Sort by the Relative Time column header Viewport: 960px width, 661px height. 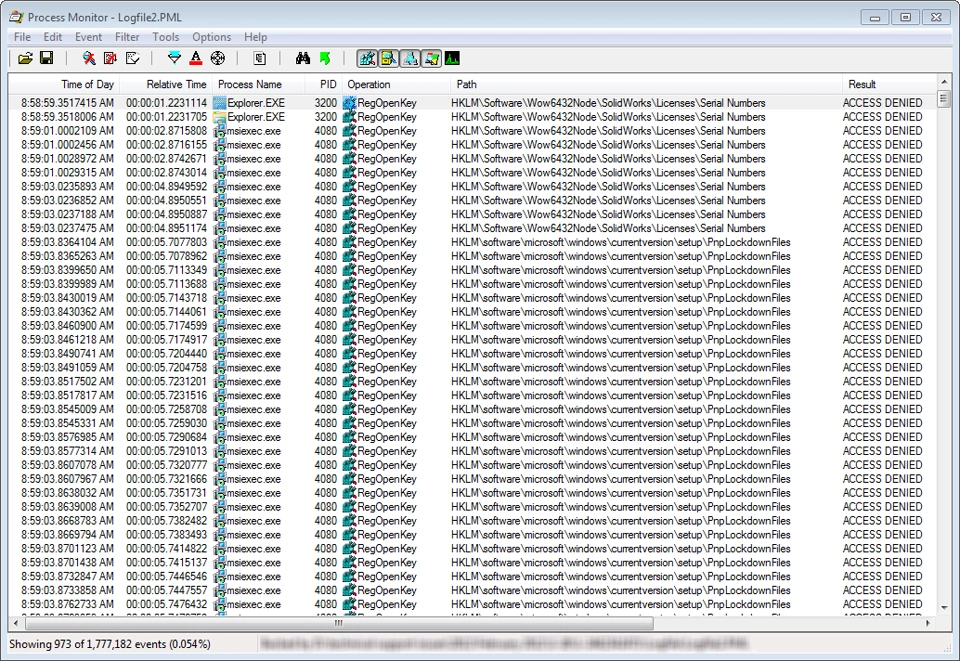(166, 84)
